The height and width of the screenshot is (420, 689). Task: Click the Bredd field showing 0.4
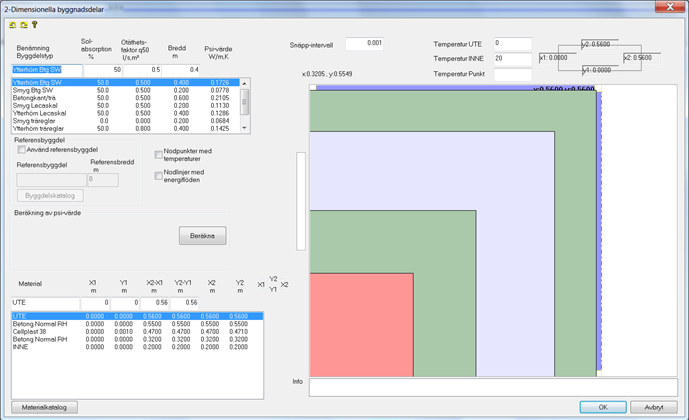(x=181, y=70)
